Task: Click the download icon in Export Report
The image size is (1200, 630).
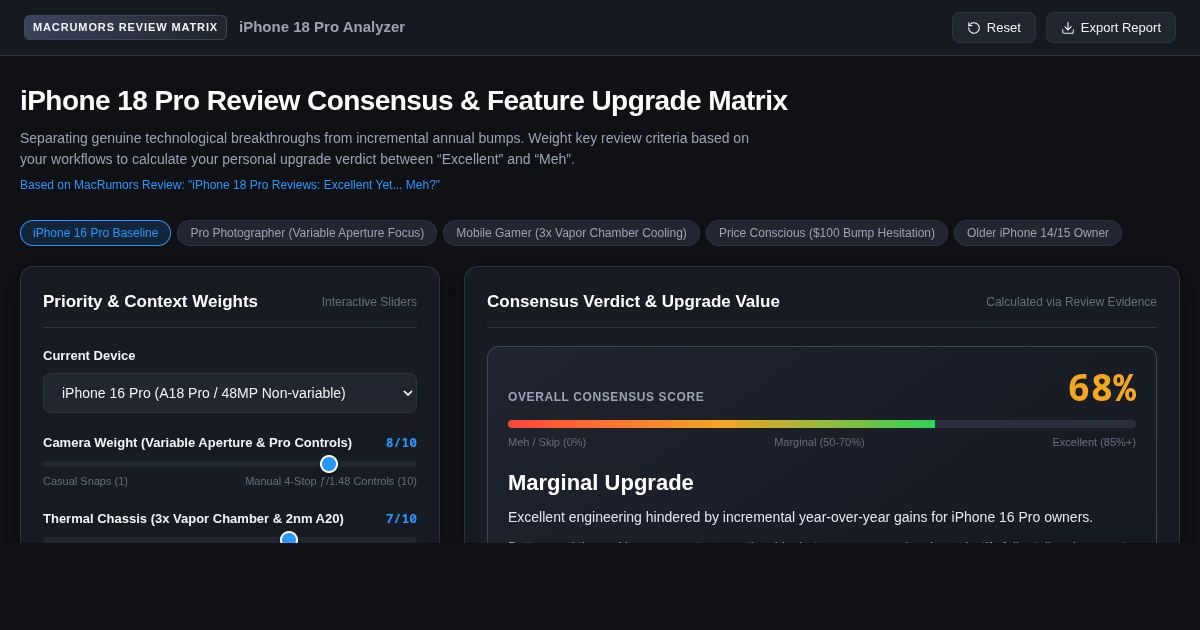Action: click(1068, 28)
